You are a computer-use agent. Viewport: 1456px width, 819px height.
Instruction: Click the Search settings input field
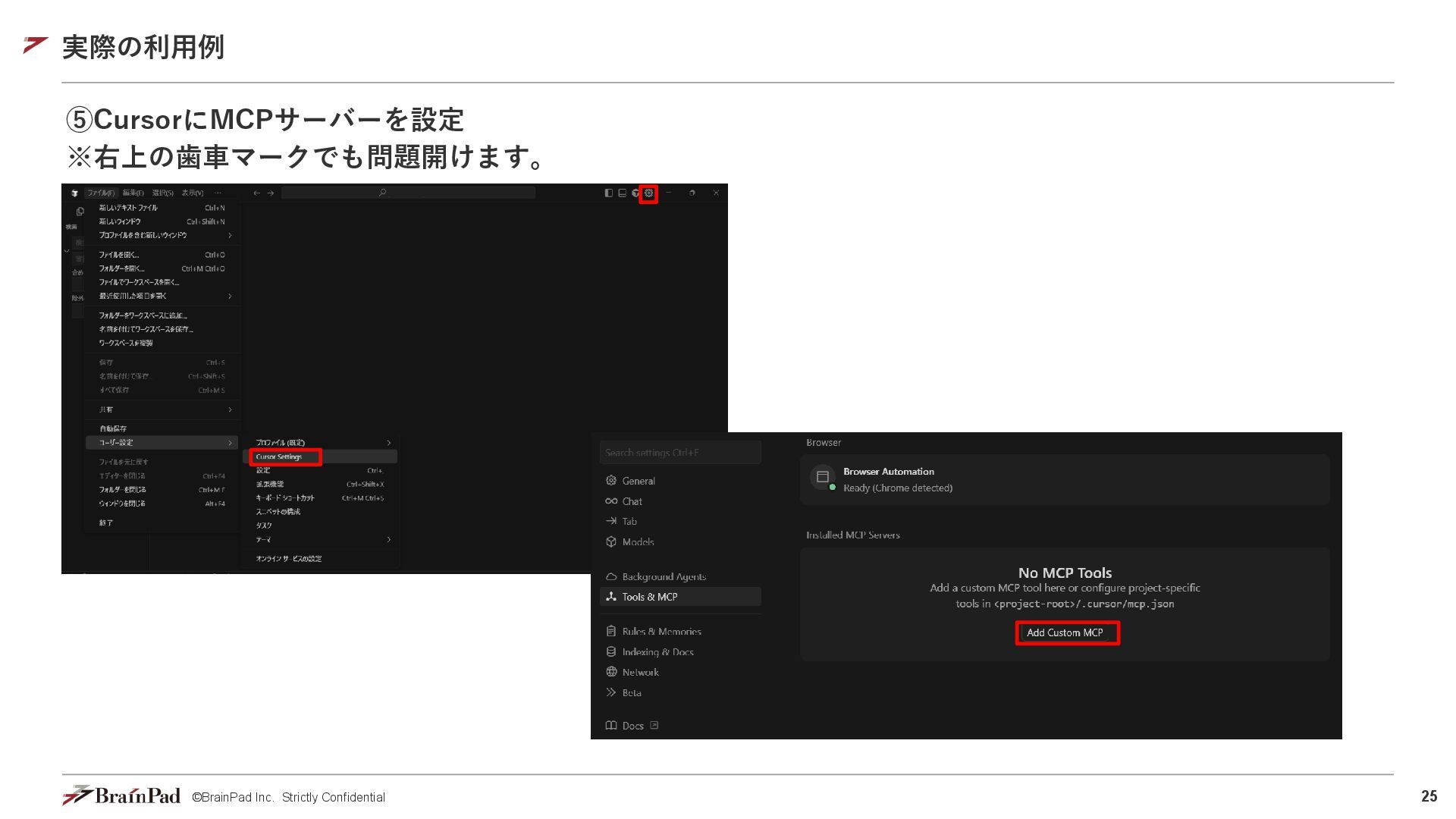(x=679, y=453)
